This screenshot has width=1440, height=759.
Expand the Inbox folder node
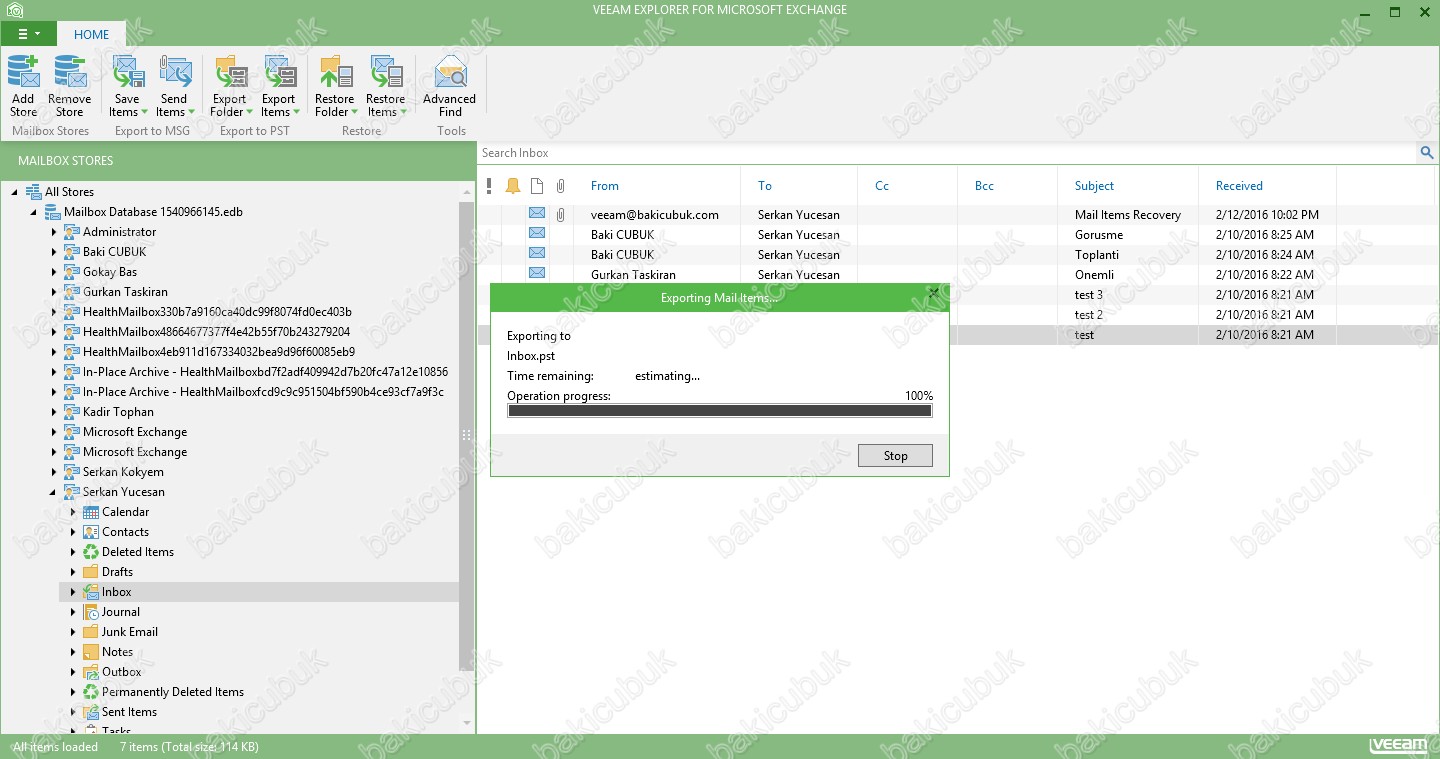(73, 592)
